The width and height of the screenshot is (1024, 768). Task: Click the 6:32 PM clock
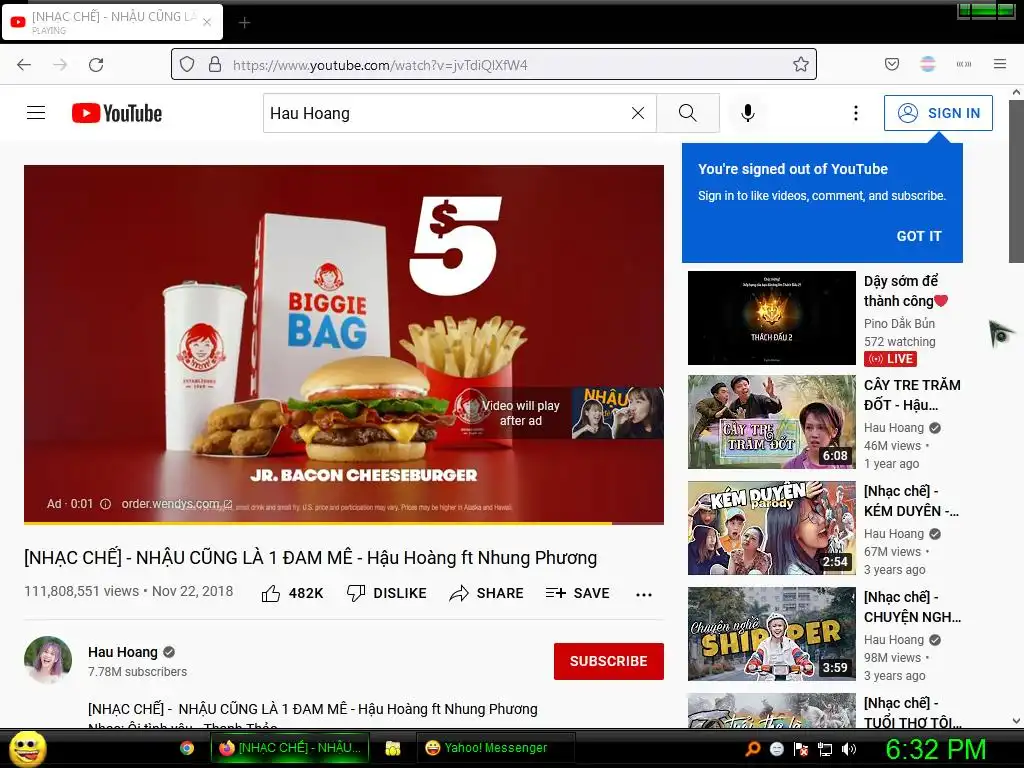pos(936,749)
